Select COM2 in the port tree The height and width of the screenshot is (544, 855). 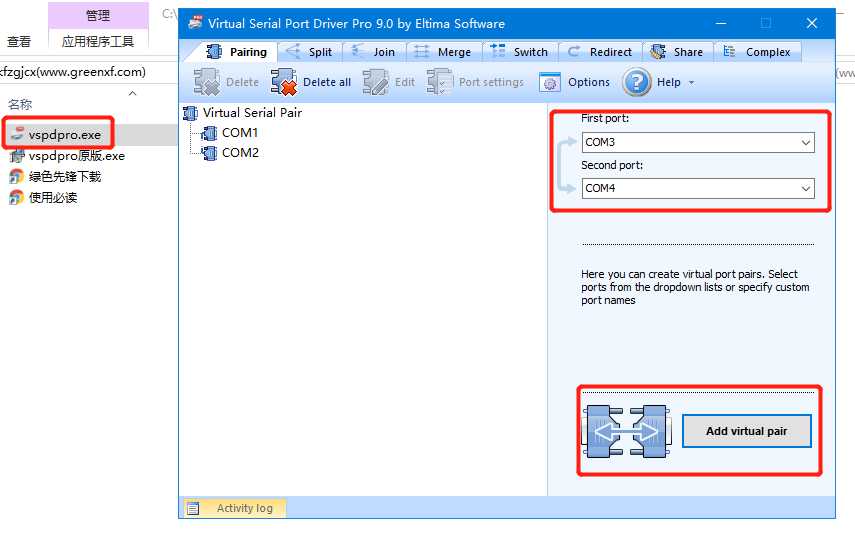click(240, 153)
